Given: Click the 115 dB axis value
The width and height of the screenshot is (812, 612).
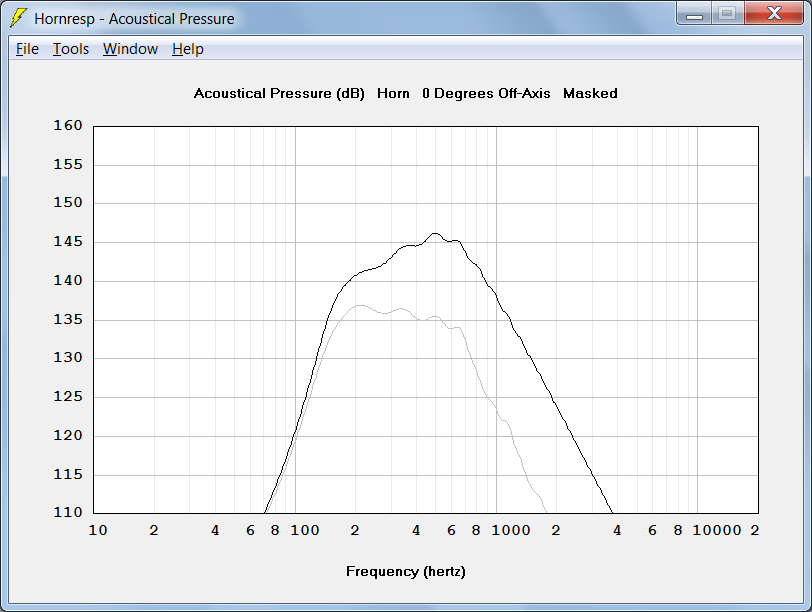Looking at the screenshot, I should (68, 474).
